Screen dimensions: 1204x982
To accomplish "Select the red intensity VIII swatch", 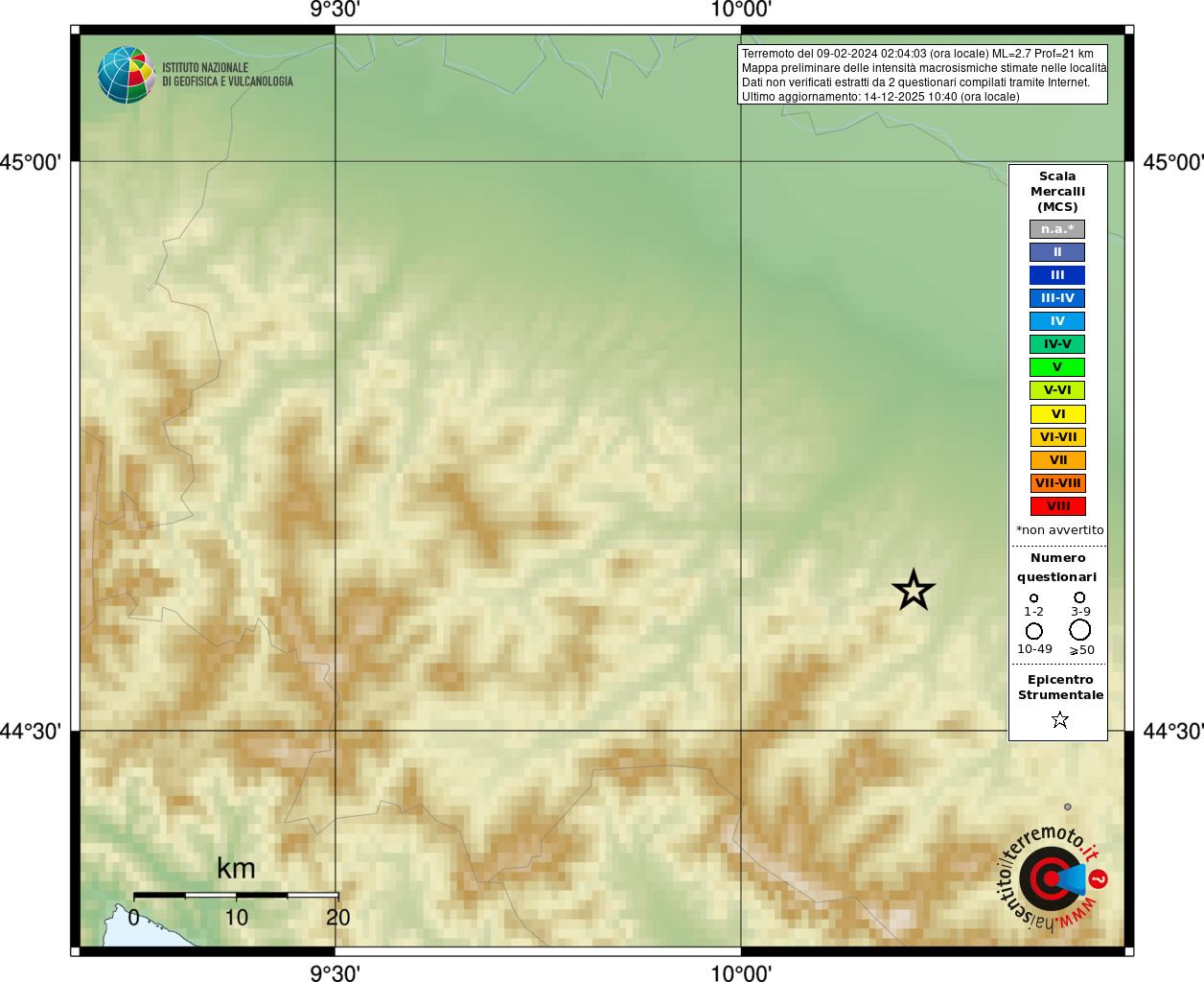I will (x=1057, y=506).
